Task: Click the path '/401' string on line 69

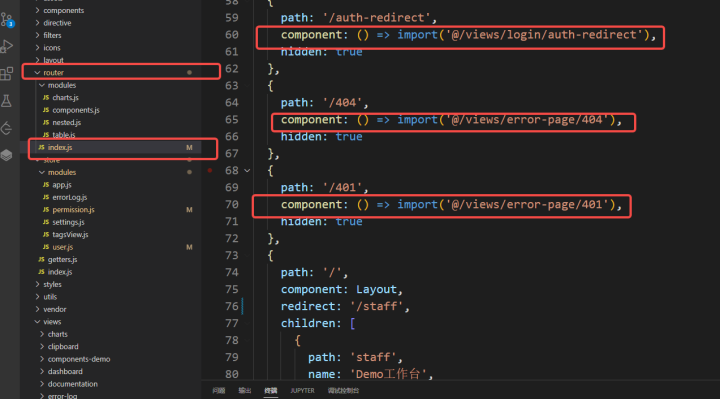Action: tap(342, 187)
